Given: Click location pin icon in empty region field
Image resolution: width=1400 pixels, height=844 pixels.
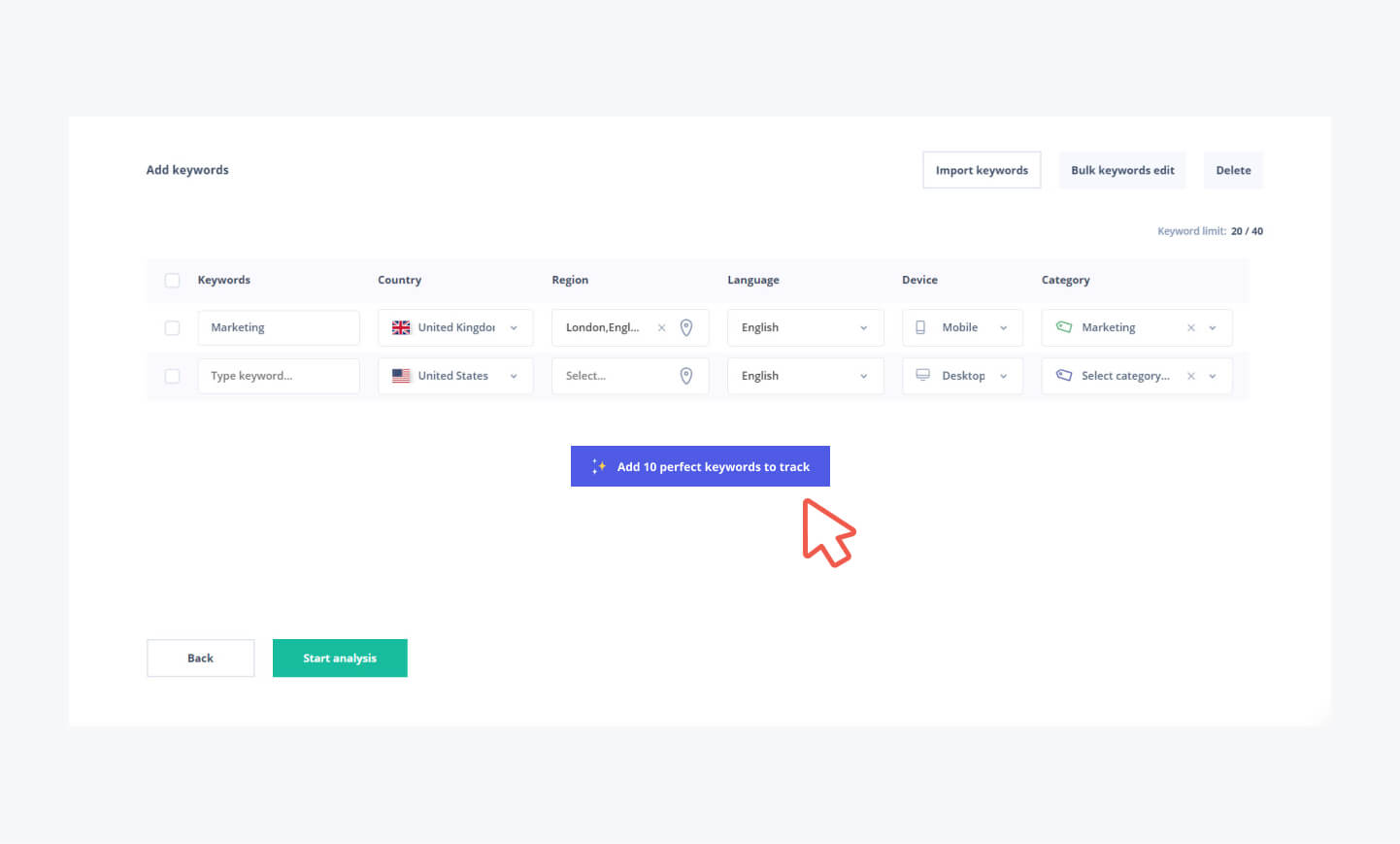Looking at the screenshot, I should 685,376.
